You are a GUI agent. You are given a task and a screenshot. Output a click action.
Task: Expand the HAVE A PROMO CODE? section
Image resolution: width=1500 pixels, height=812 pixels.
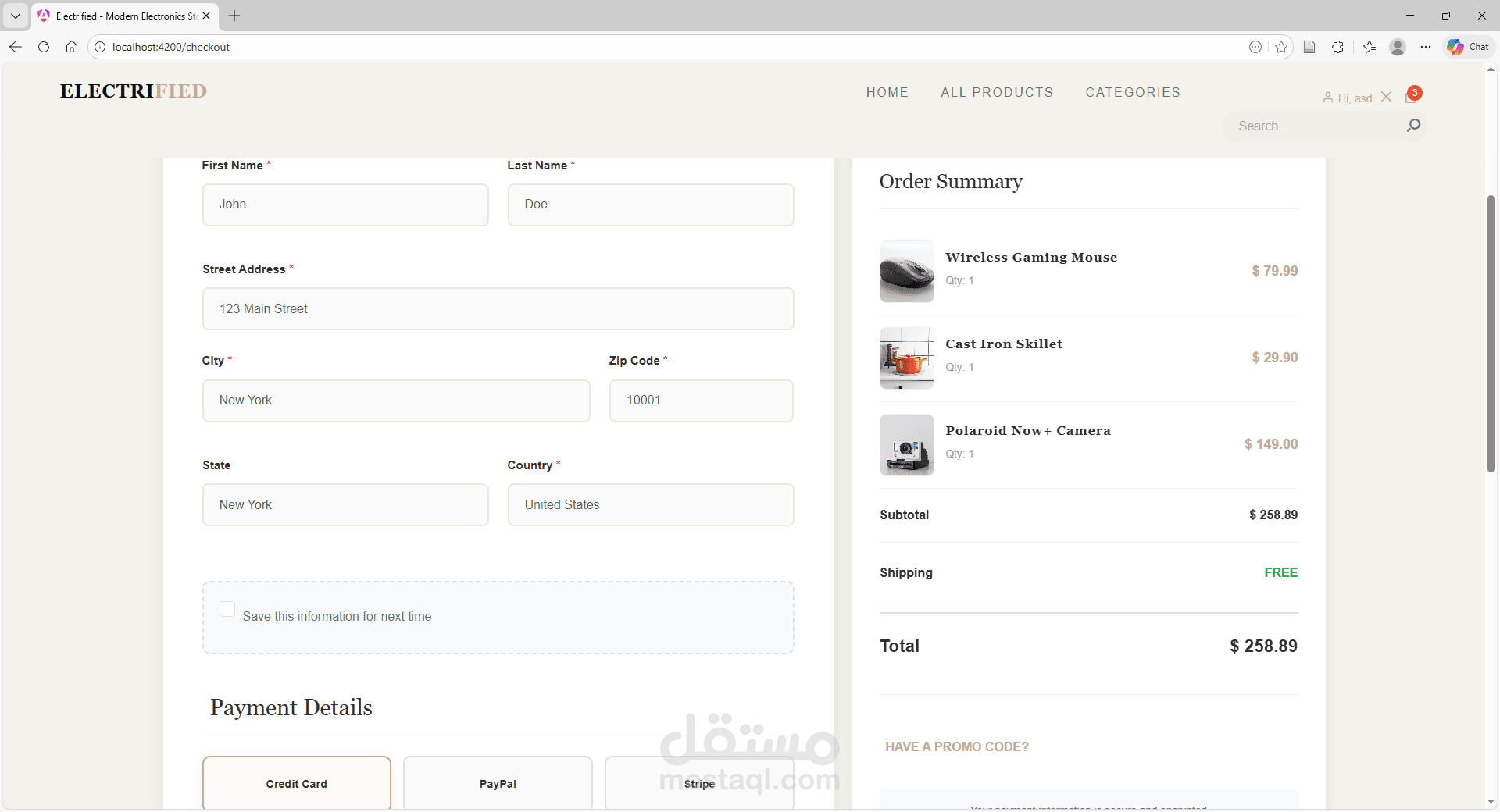coord(957,746)
